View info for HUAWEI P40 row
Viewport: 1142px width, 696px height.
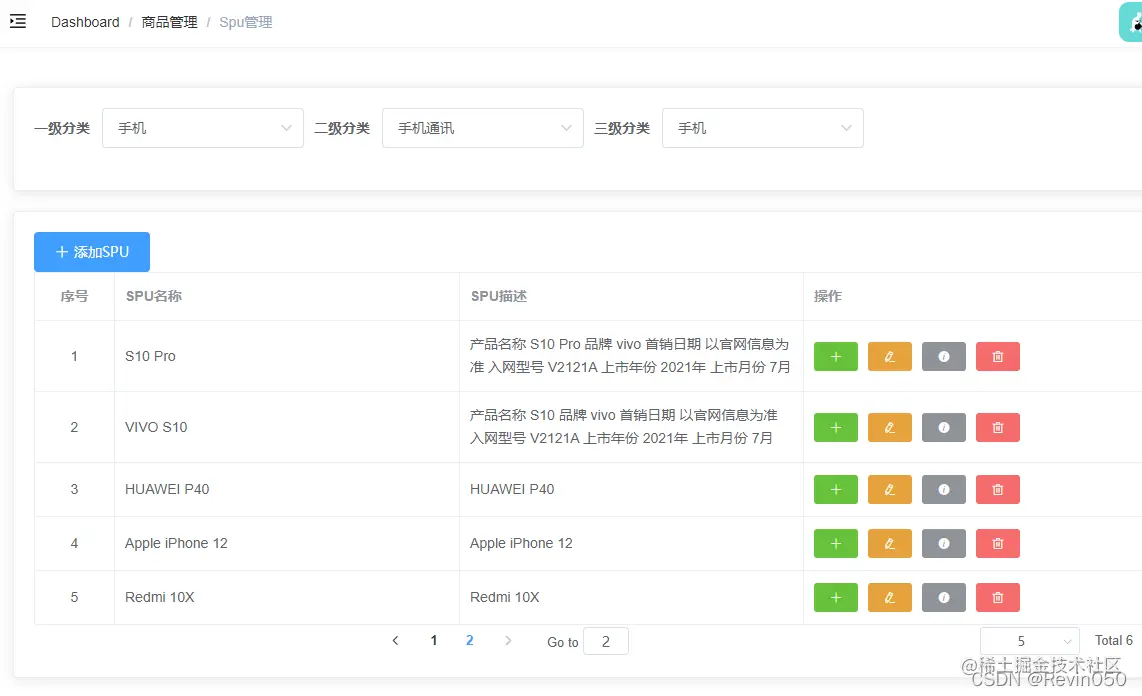(x=943, y=489)
